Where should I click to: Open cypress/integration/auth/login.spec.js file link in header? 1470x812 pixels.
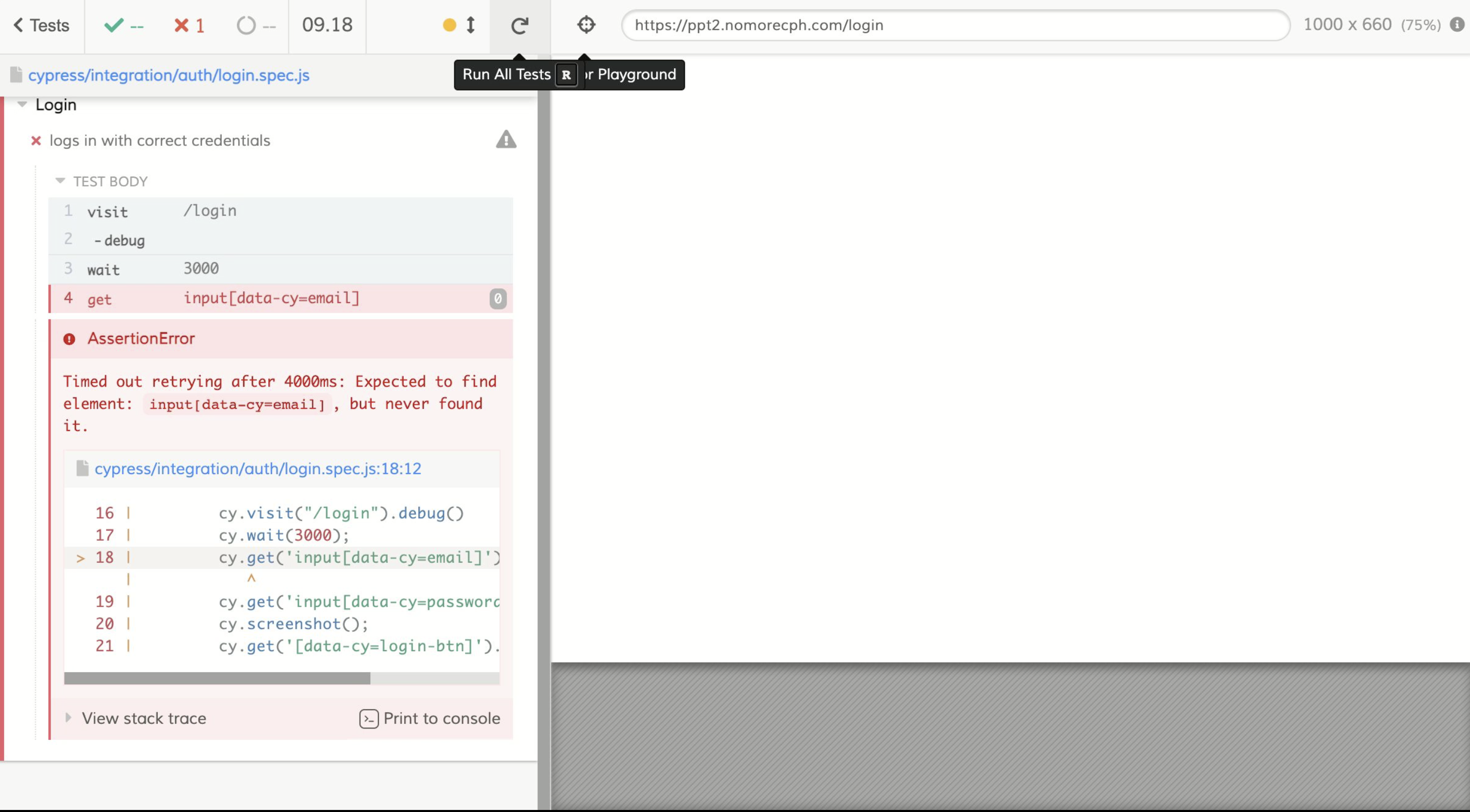tap(169, 75)
